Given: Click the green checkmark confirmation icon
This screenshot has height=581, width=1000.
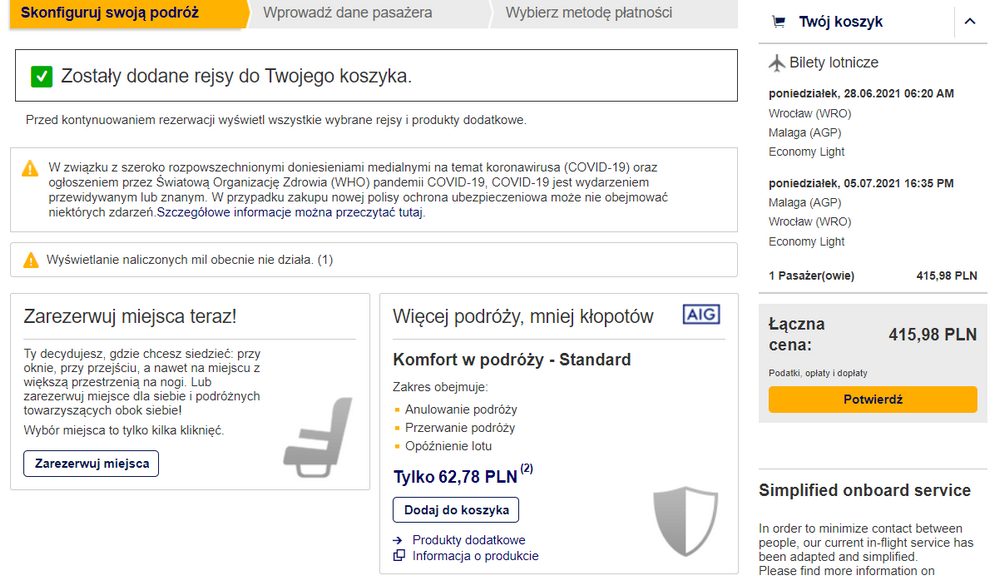Looking at the screenshot, I should [x=41, y=77].
